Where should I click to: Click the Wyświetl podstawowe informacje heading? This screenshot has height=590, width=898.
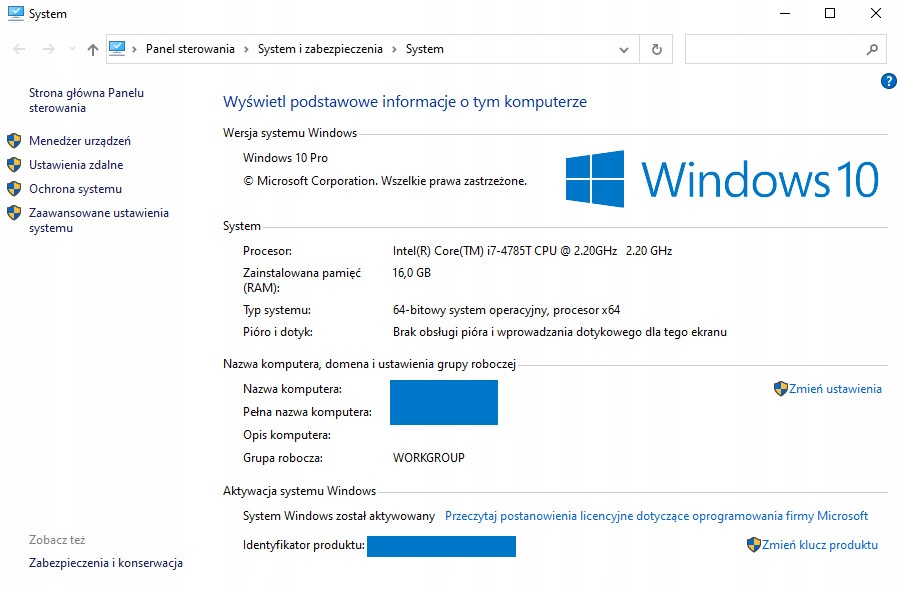tap(405, 101)
